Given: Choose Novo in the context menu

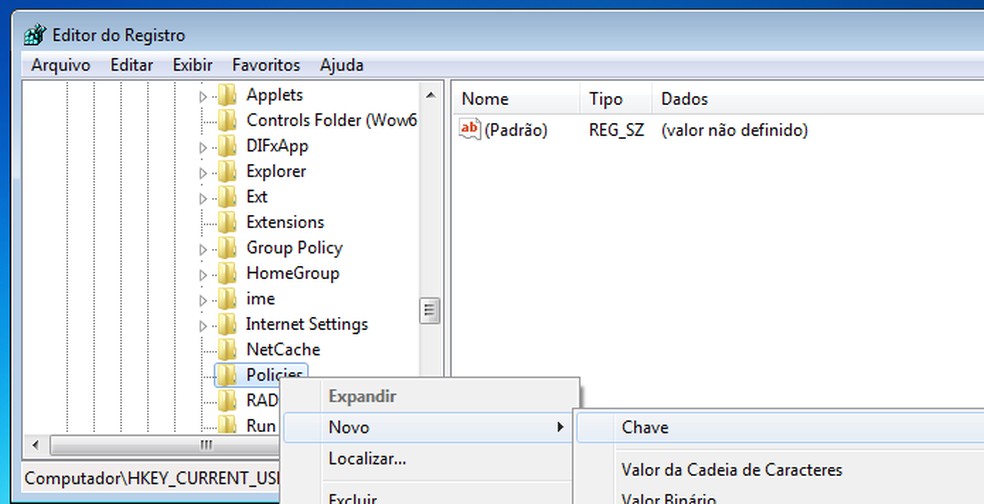Looking at the screenshot, I should [428, 428].
